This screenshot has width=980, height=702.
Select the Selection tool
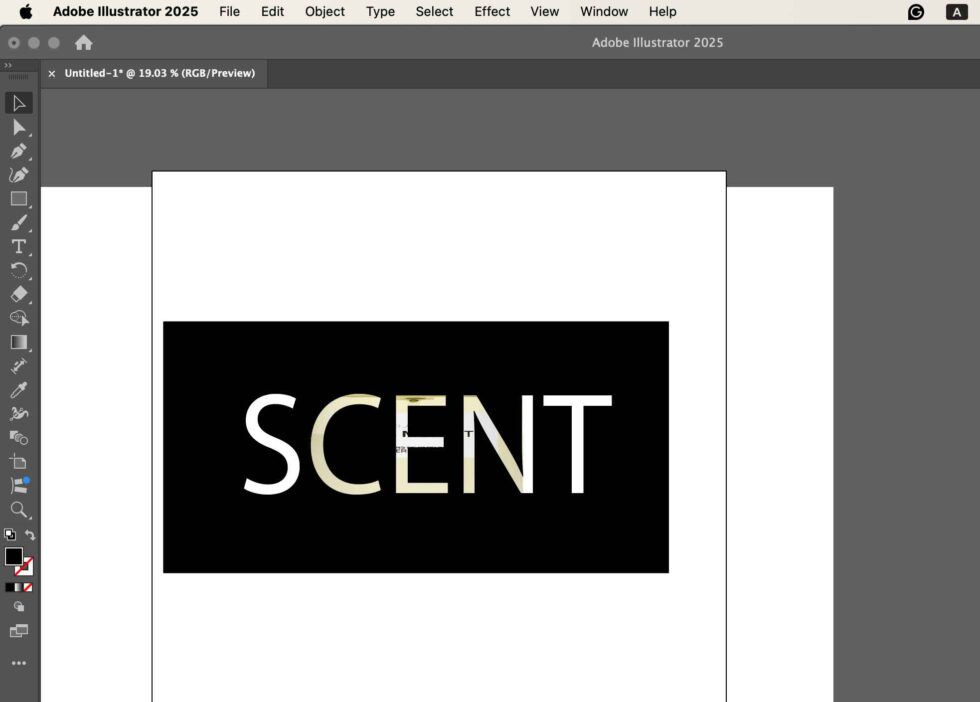coord(18,103)
